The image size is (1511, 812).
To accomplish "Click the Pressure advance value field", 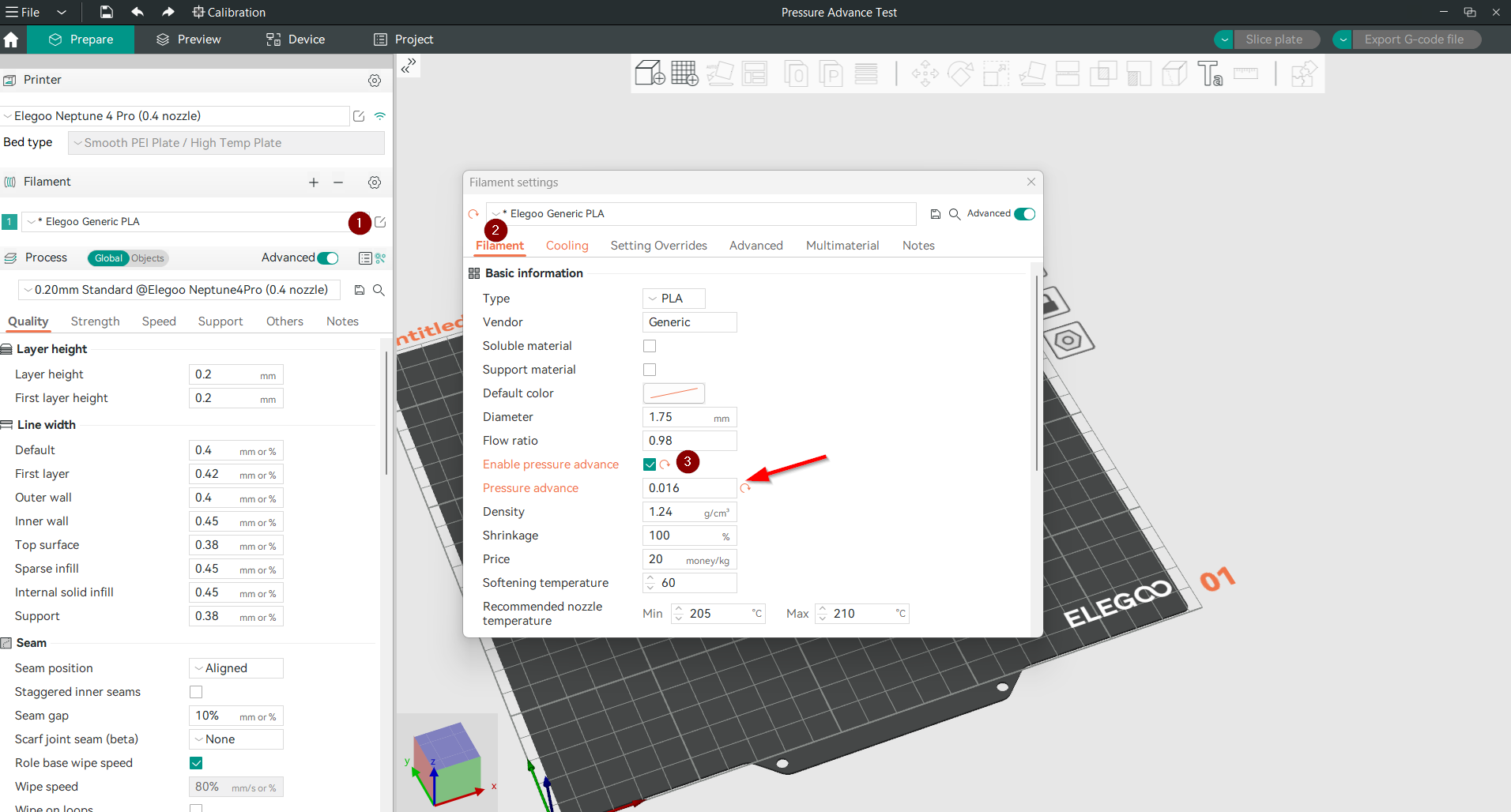I will coord(689,488).
